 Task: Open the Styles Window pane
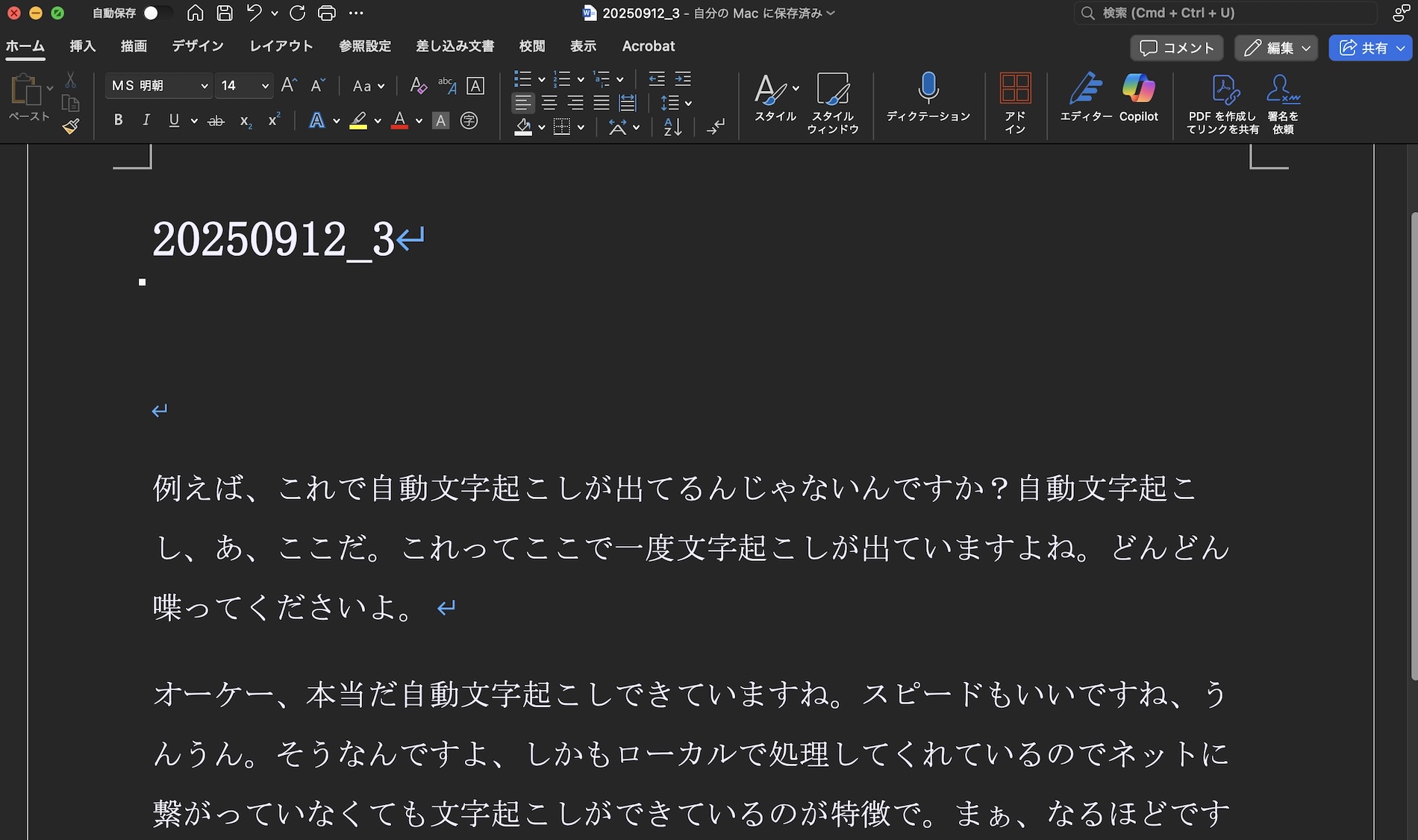click(832, 102)
